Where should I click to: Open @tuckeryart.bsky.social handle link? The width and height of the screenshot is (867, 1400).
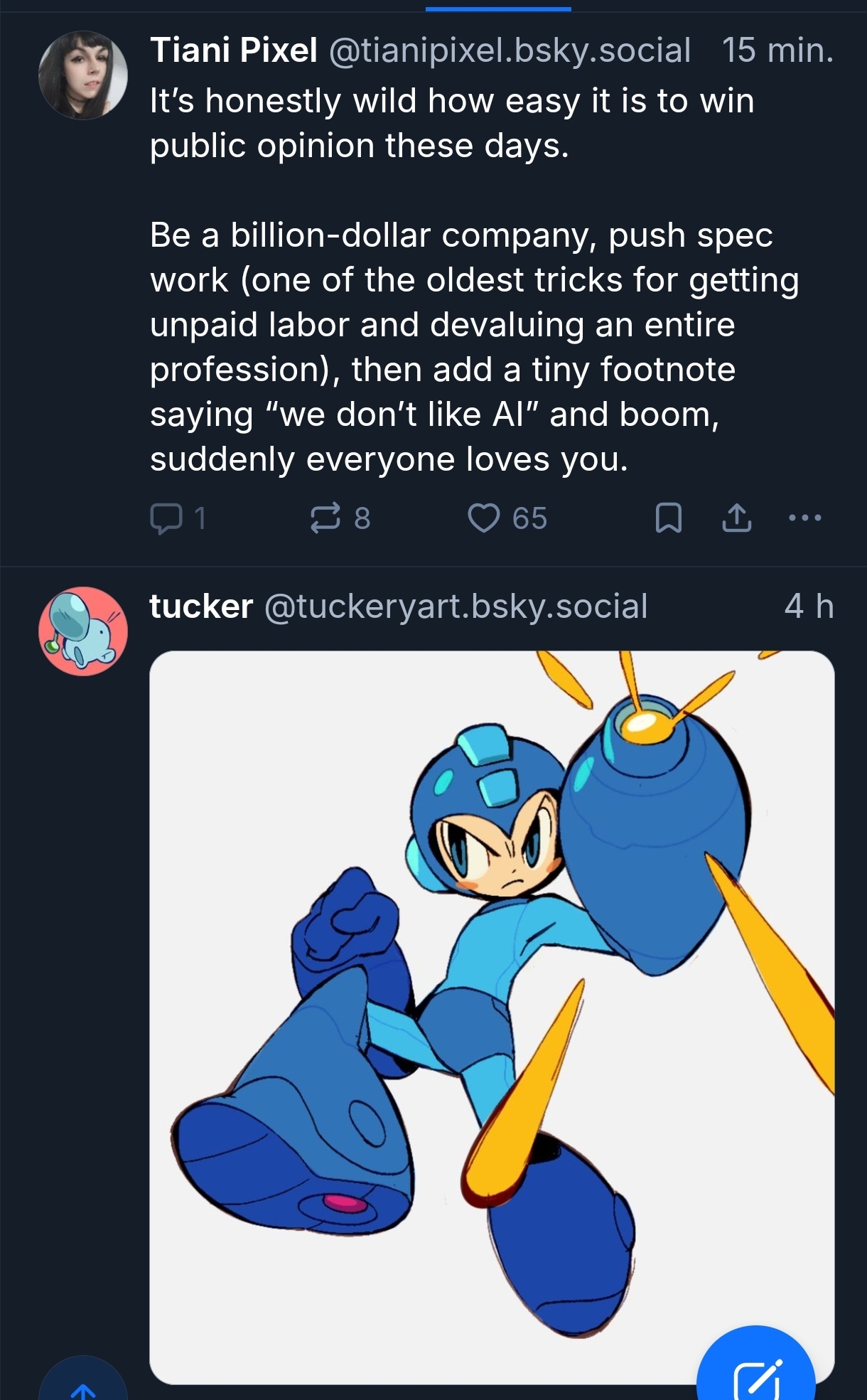point(456,607)
